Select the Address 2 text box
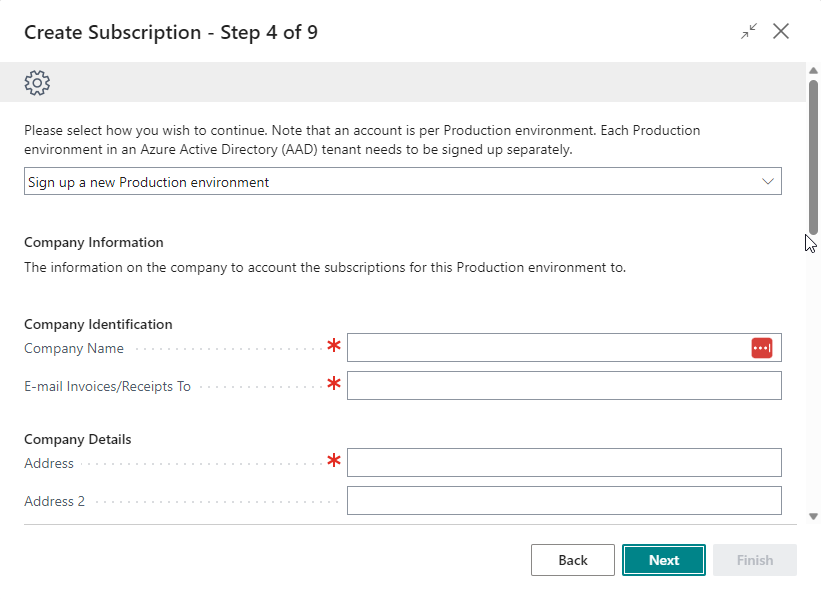 click(564, 501)
